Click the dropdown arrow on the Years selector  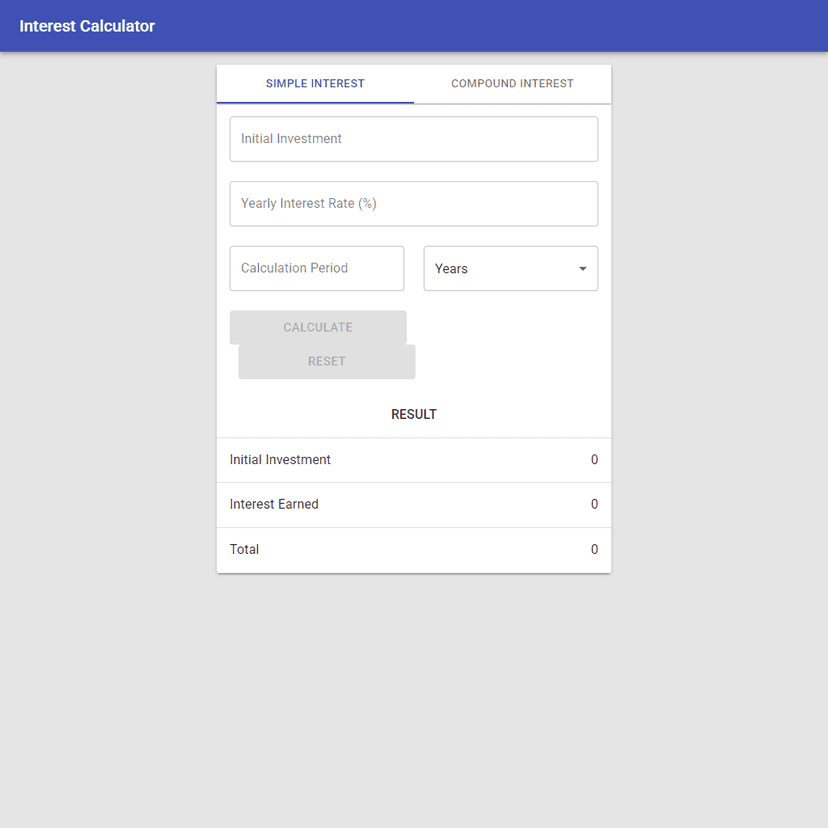click(x=582, y=268)
